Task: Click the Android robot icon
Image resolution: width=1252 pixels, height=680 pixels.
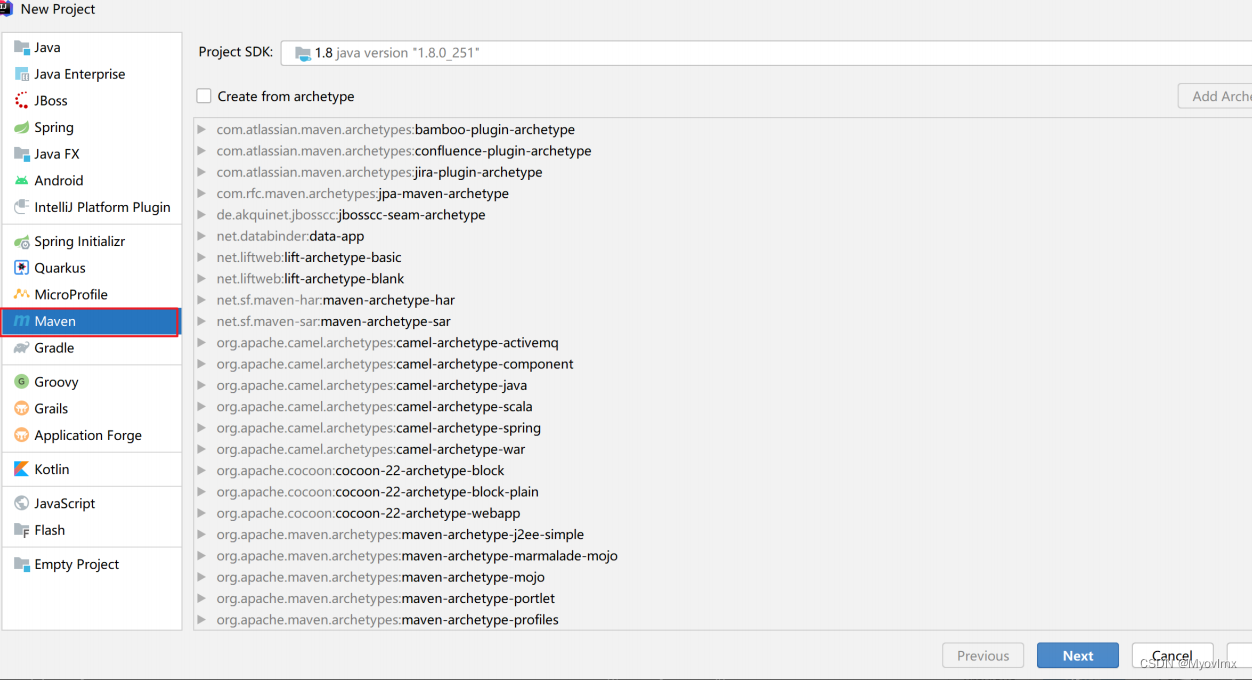Action: pyautogui.click(x=22, y=181)
